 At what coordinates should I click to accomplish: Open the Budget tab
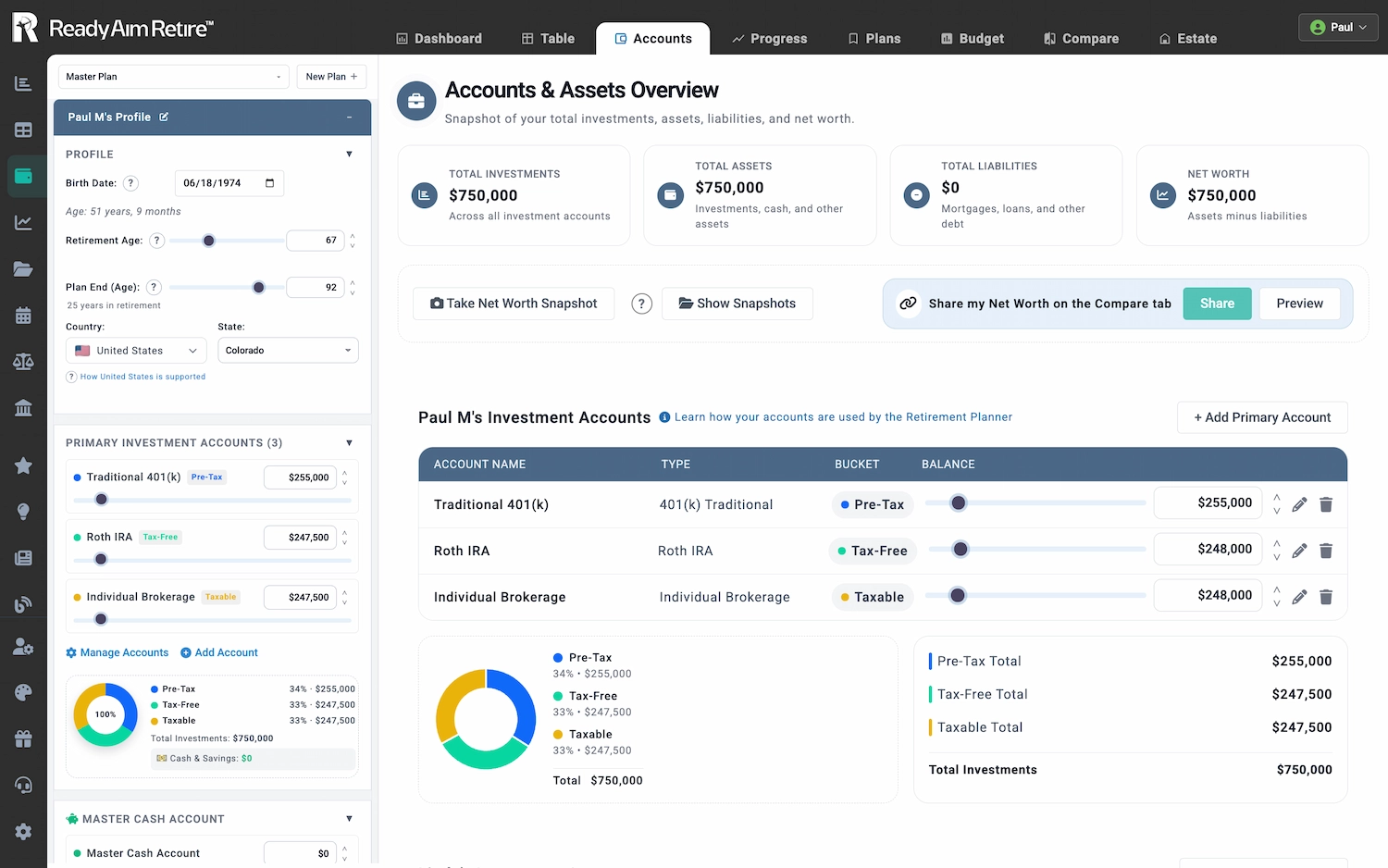(x=972, y=39)
